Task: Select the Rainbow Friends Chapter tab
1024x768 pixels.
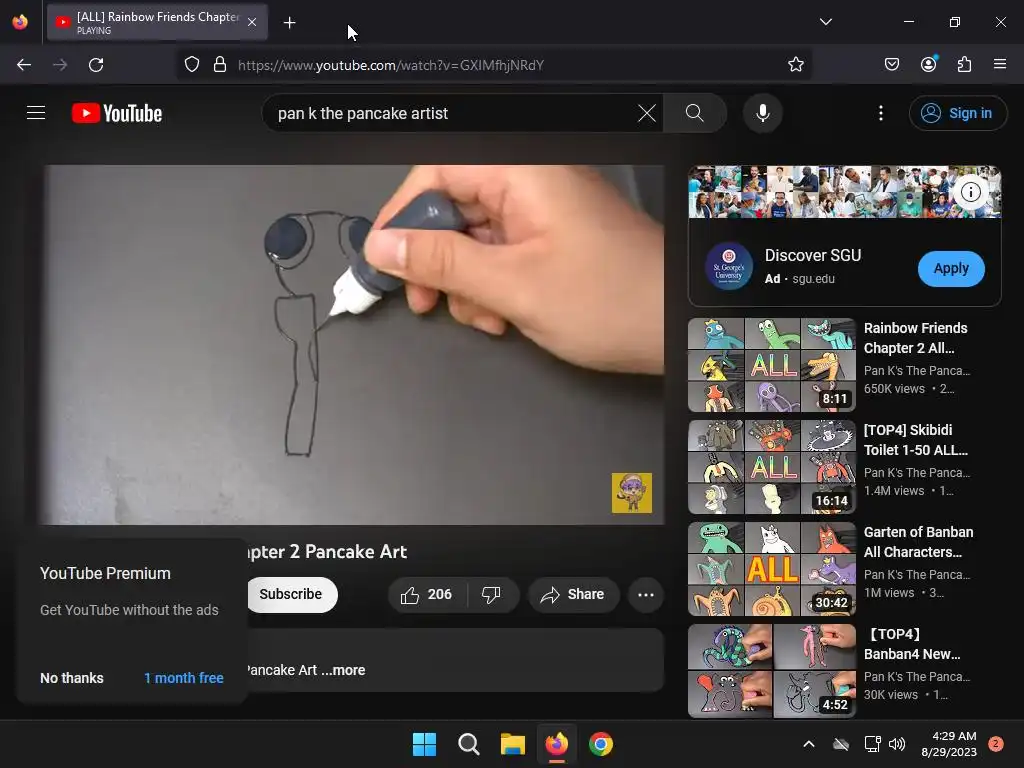Action: coord(157,22)
